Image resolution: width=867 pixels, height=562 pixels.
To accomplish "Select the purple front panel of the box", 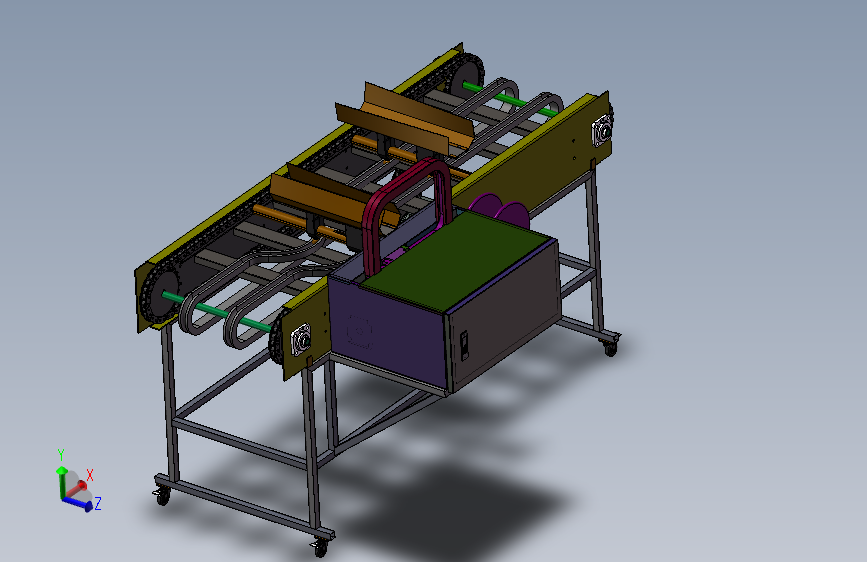I will tap(387, 334).
